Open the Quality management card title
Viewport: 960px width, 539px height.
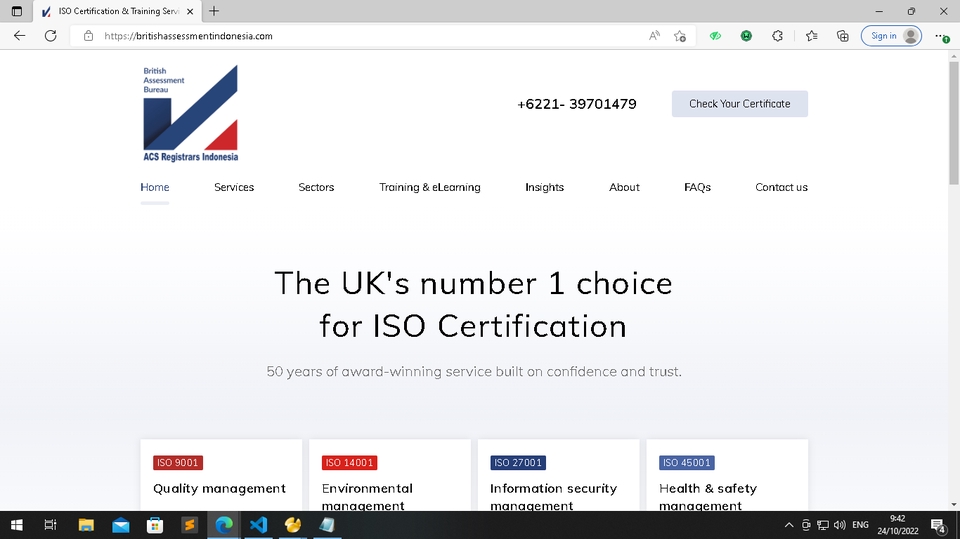coord(219,488)
